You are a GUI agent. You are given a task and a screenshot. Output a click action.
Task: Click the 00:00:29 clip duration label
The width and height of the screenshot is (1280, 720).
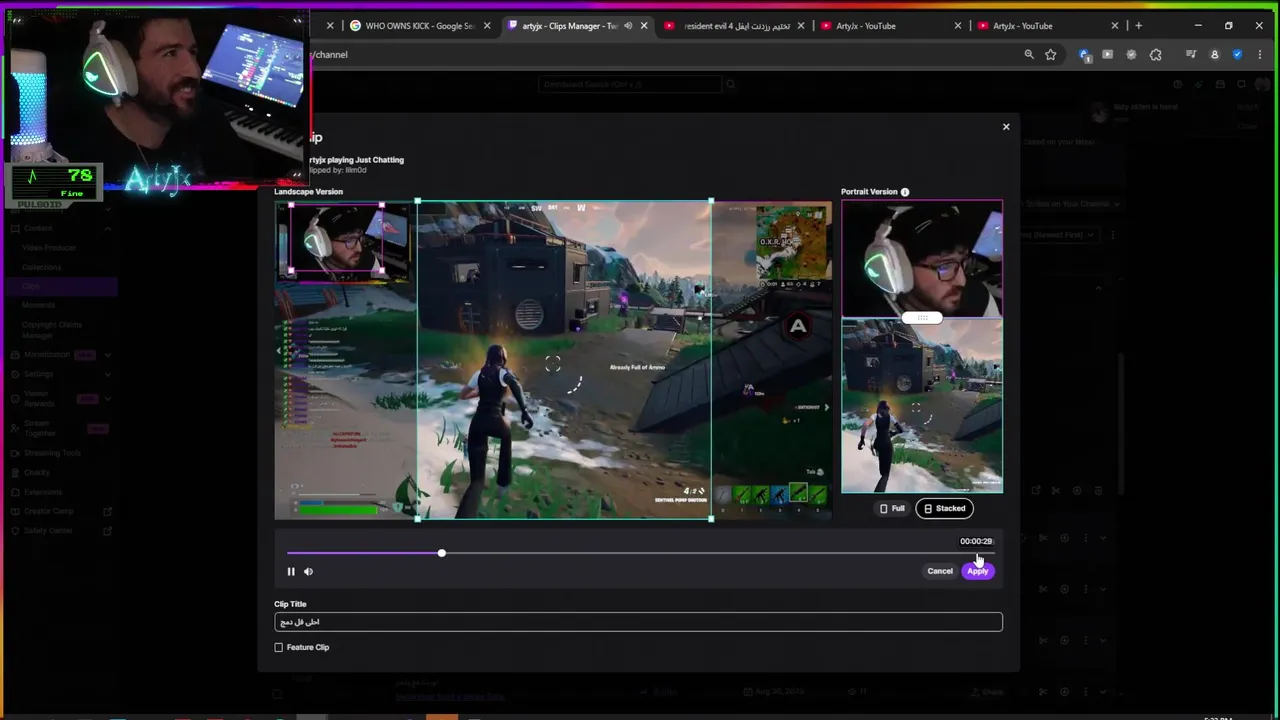[976, 542]
